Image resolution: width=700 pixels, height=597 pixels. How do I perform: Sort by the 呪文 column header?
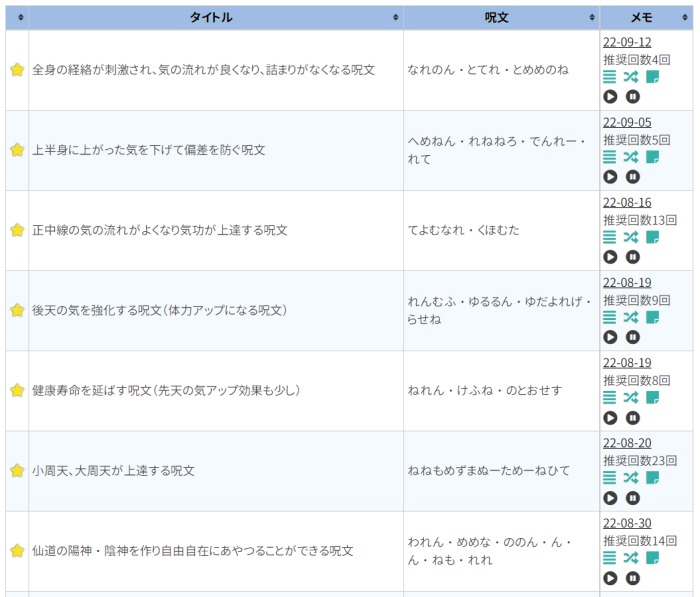click(497, 18)
